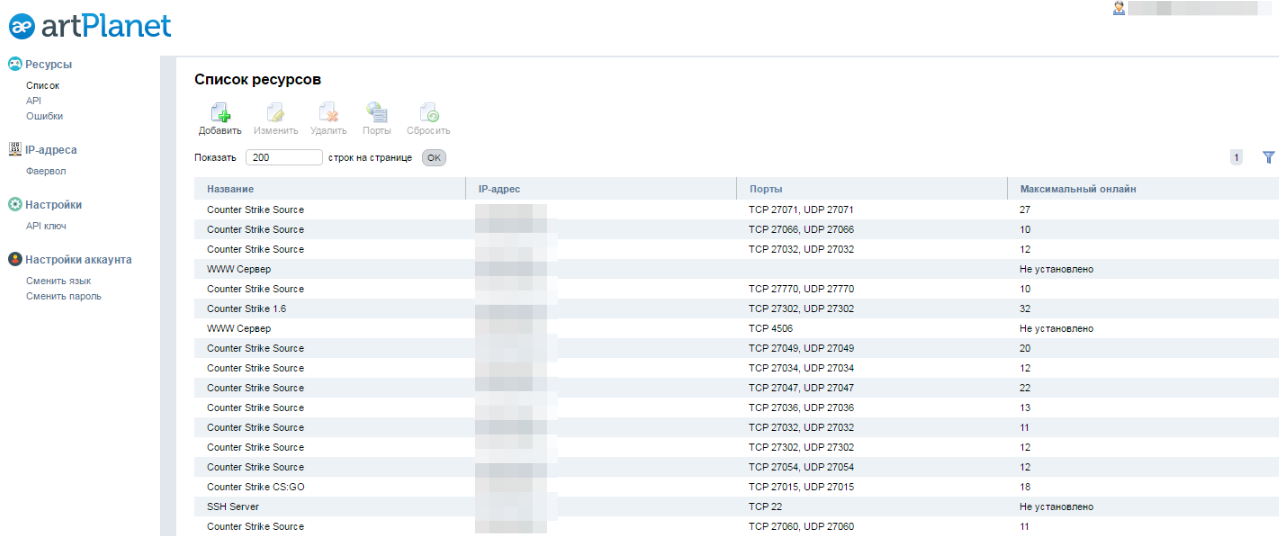This screenshot has height=536, width=1279.
Task: Click the max online value 22
Action: tap(1025, 388)
